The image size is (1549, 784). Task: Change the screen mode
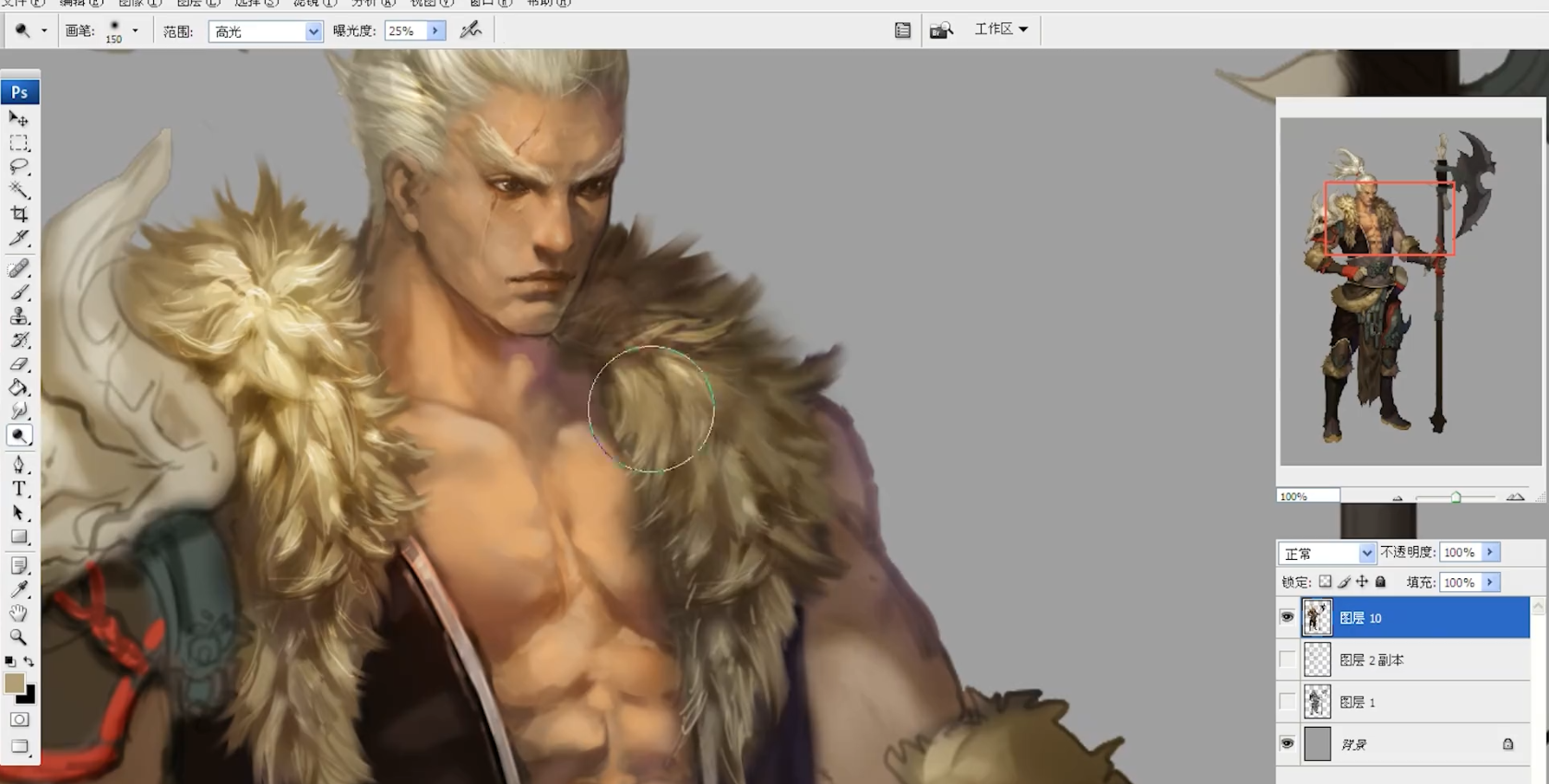19,746
